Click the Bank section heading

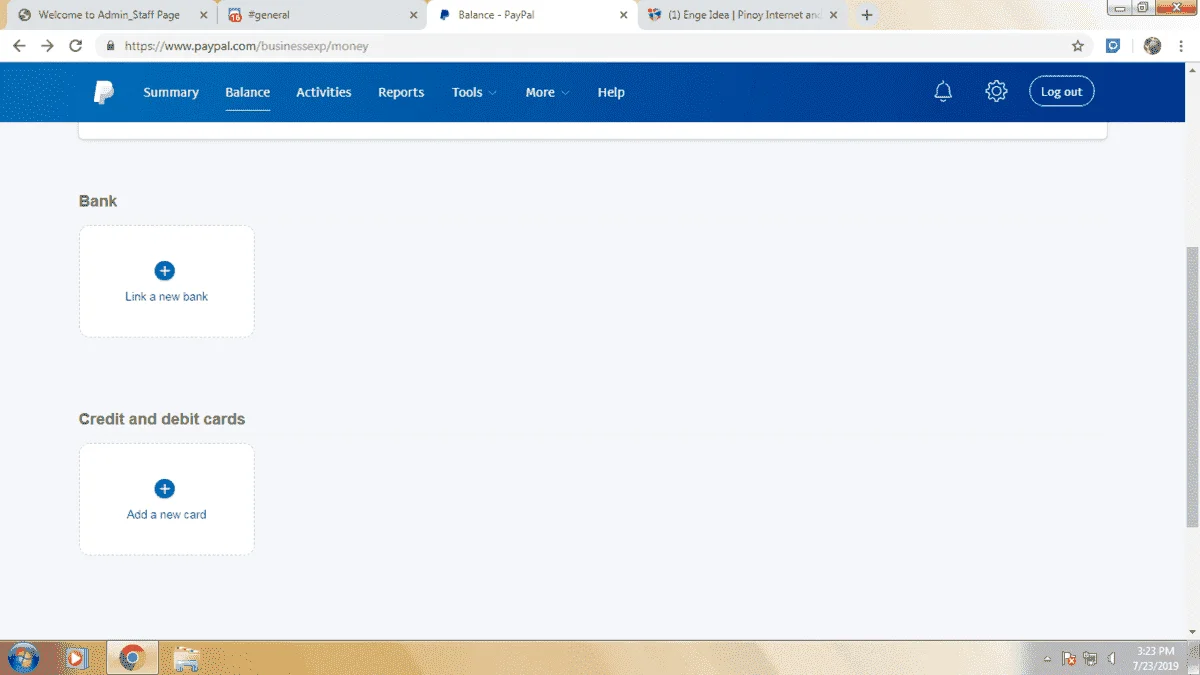pyautogui.click(x=98, y=201)
